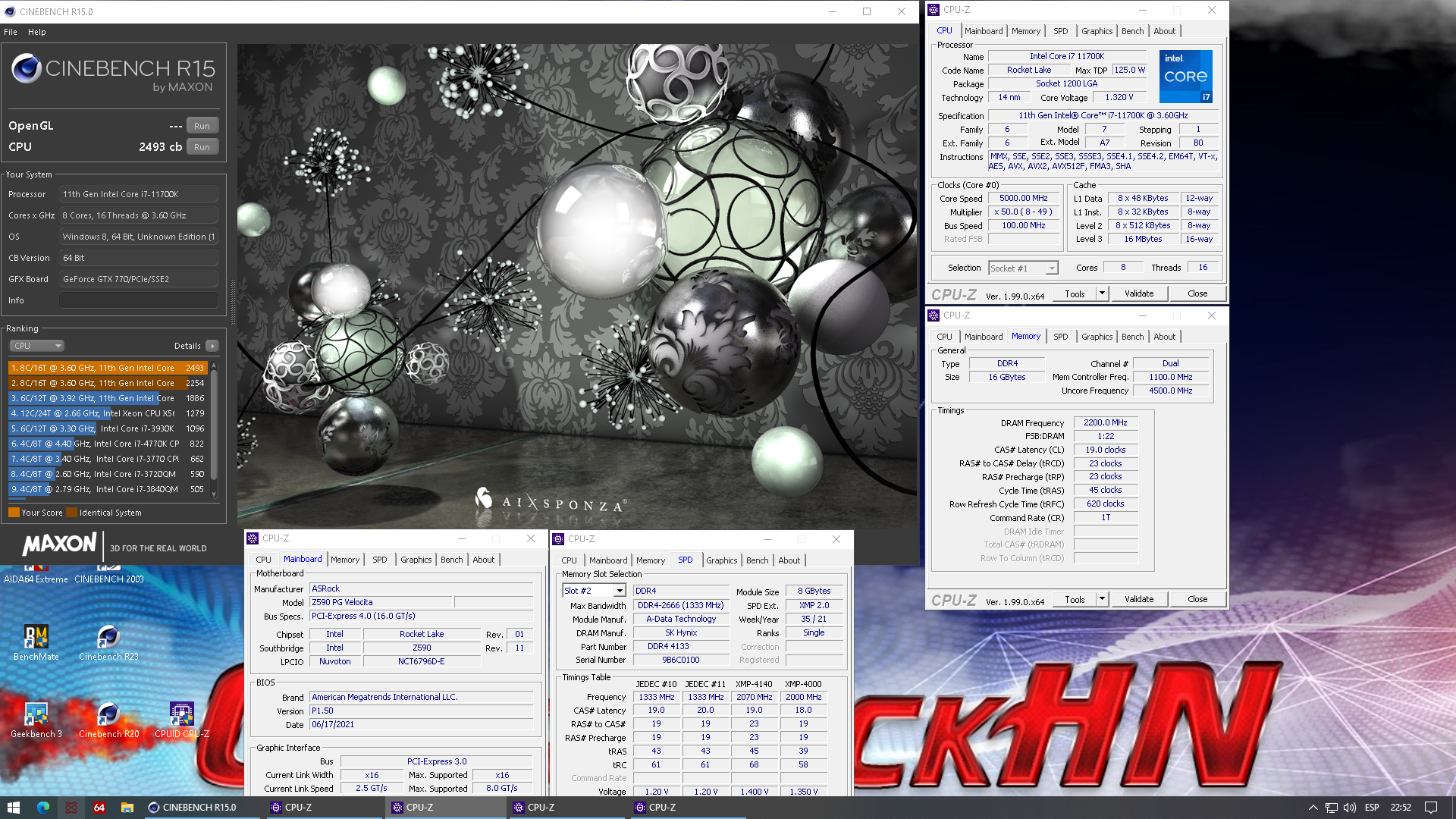This screenshot has height=819, width=1456.
Task: Select ranking entry with score 2254
Action: pyautogui.click(x=108, y=383)
